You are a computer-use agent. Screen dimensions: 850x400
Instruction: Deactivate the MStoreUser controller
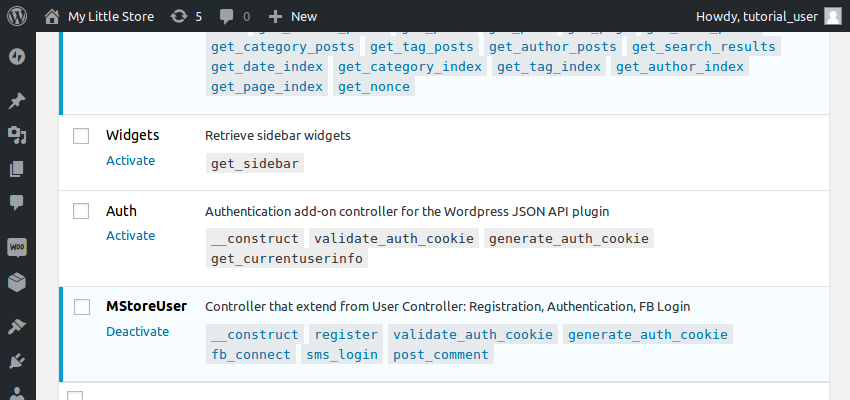[x=138, y=331]
